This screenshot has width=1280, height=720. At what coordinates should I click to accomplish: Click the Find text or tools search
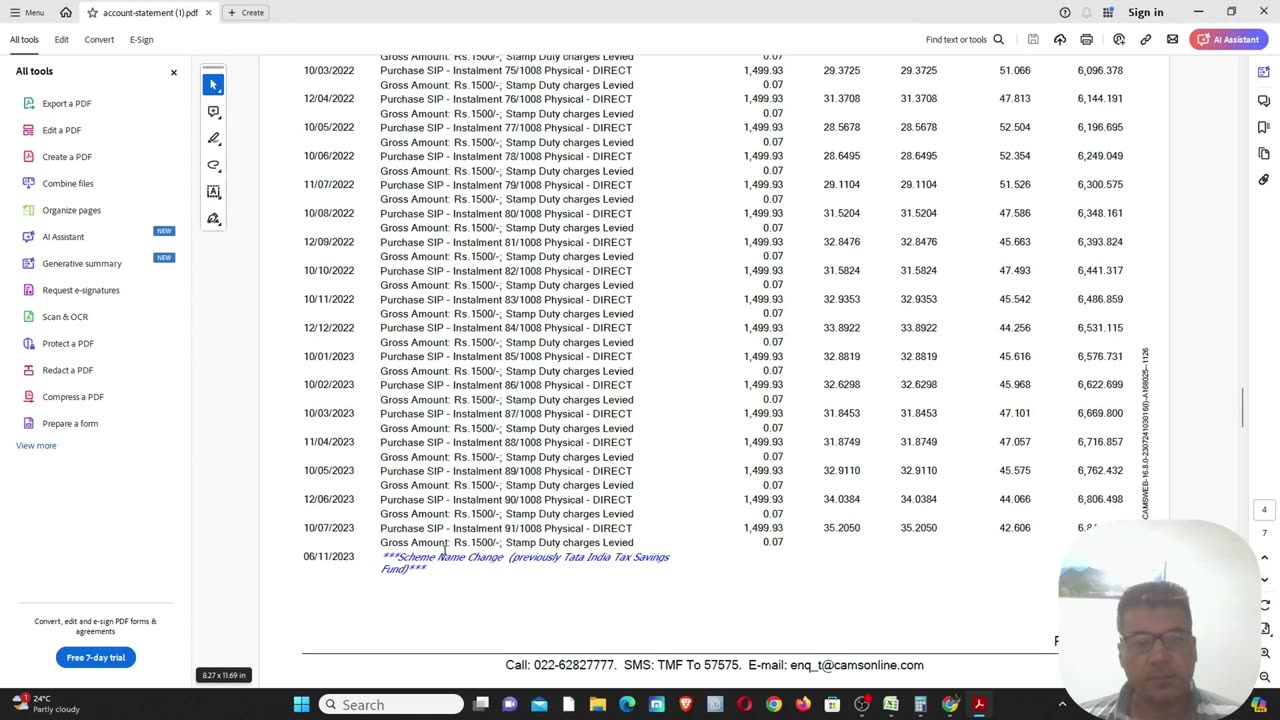pyautogui.click(x=964, y=40)
